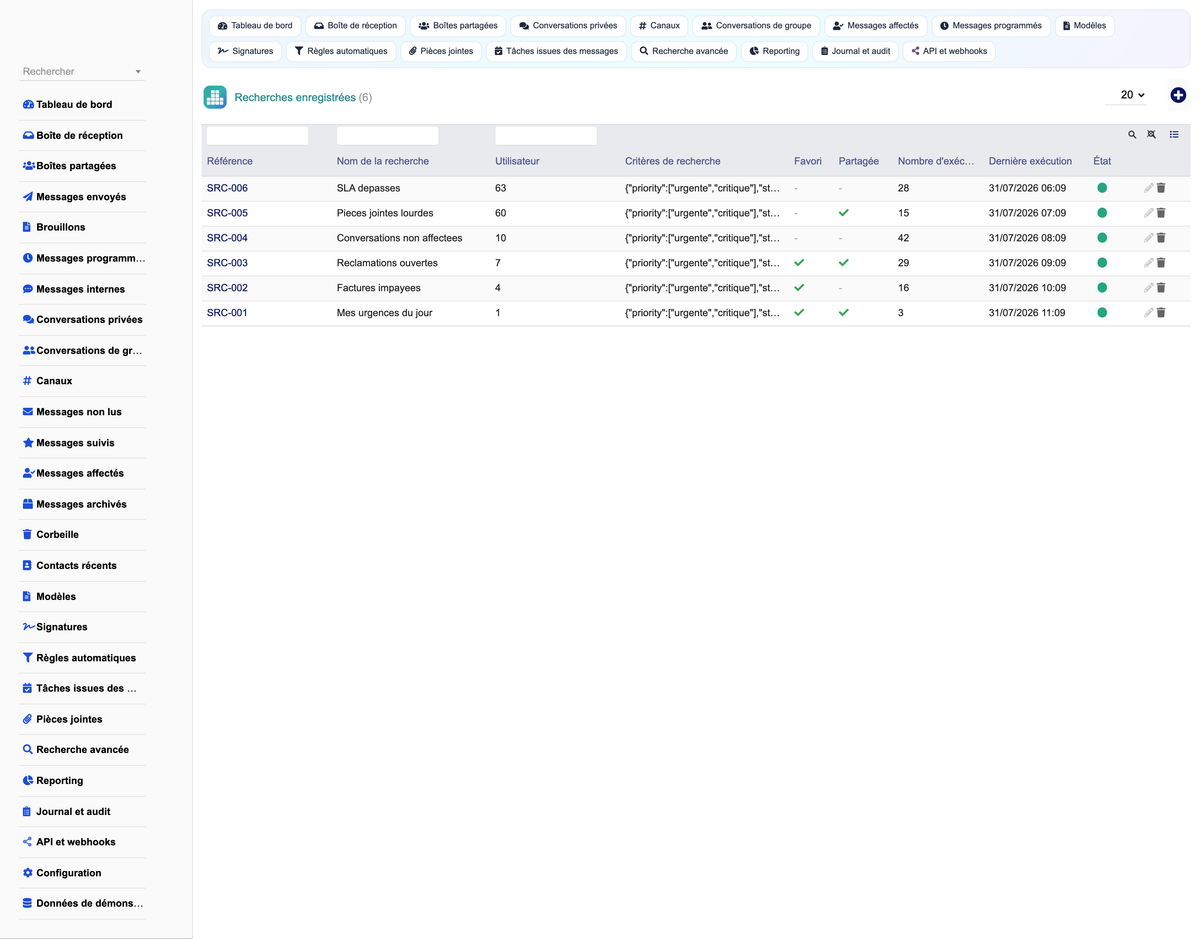Click the green État indicator for SRC-004
1200x939 pixels.
pyautogui.click(x=1102, y=238)
